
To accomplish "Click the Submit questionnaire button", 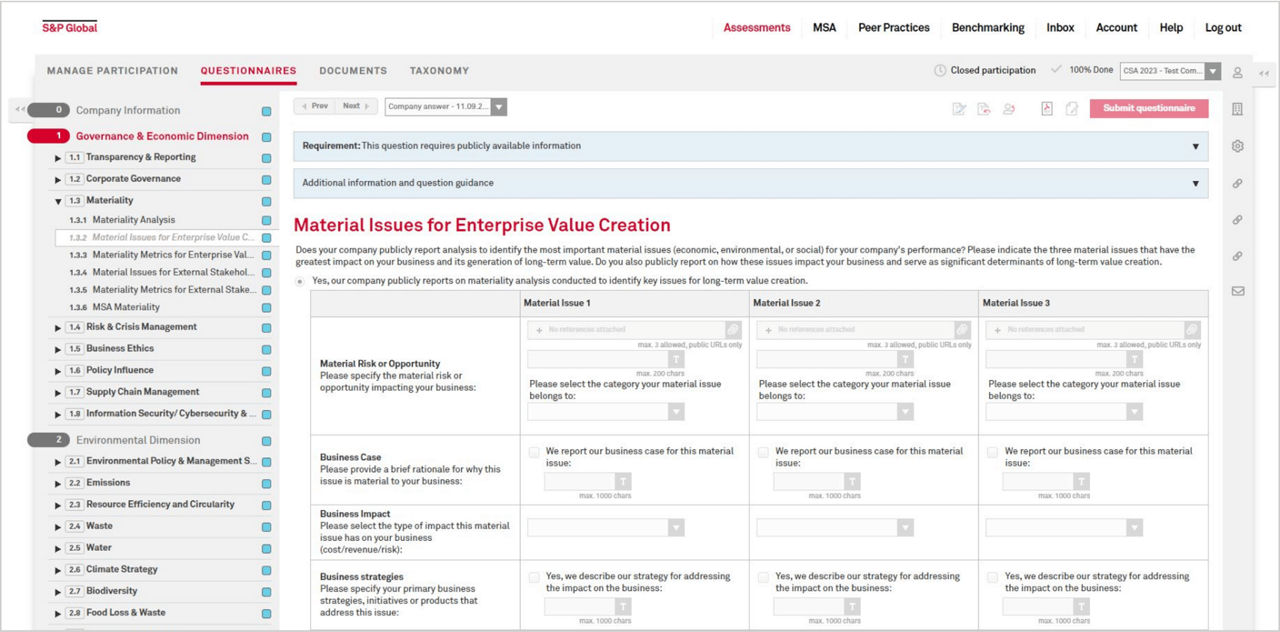I will (1149, 108).
